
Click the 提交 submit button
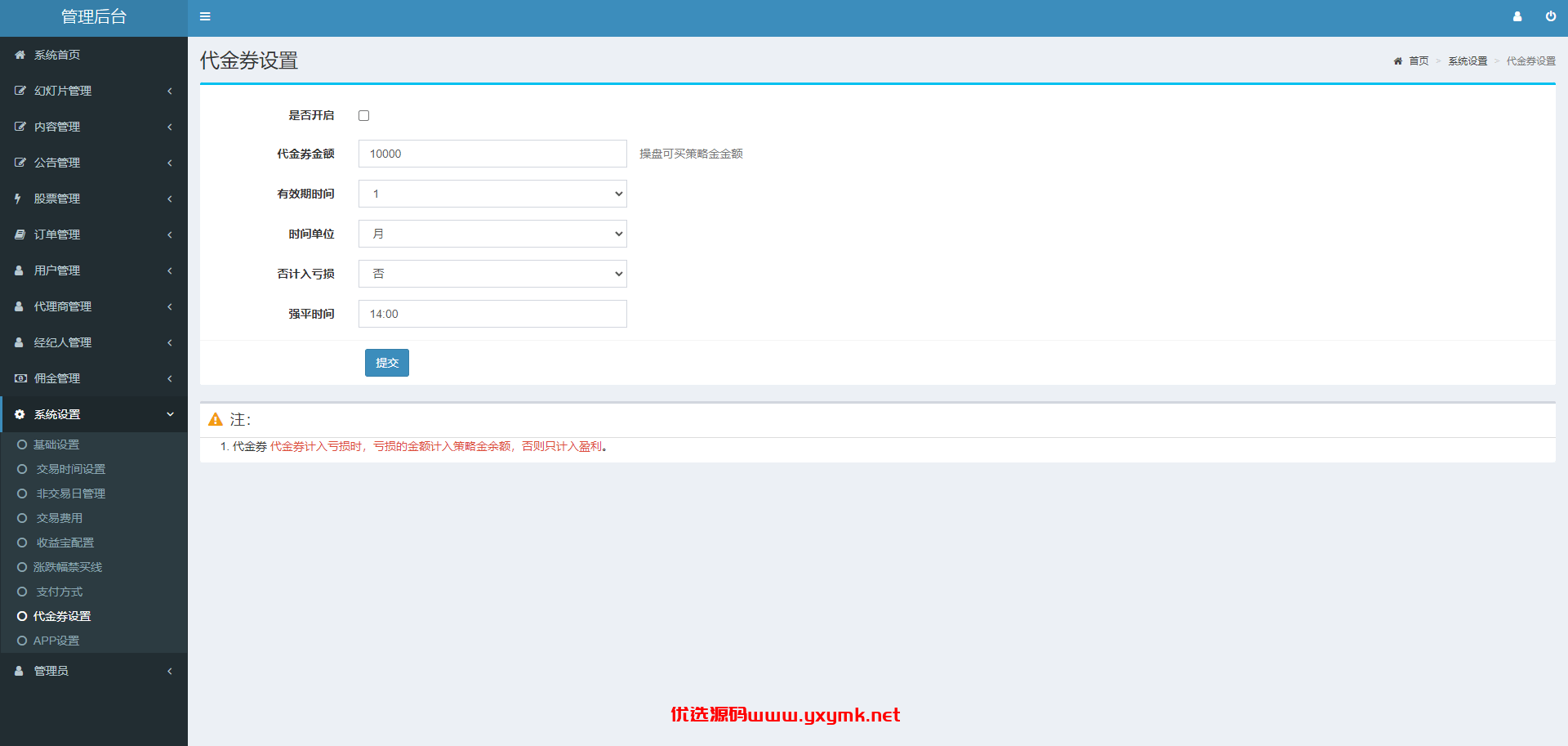coord(387,363)
